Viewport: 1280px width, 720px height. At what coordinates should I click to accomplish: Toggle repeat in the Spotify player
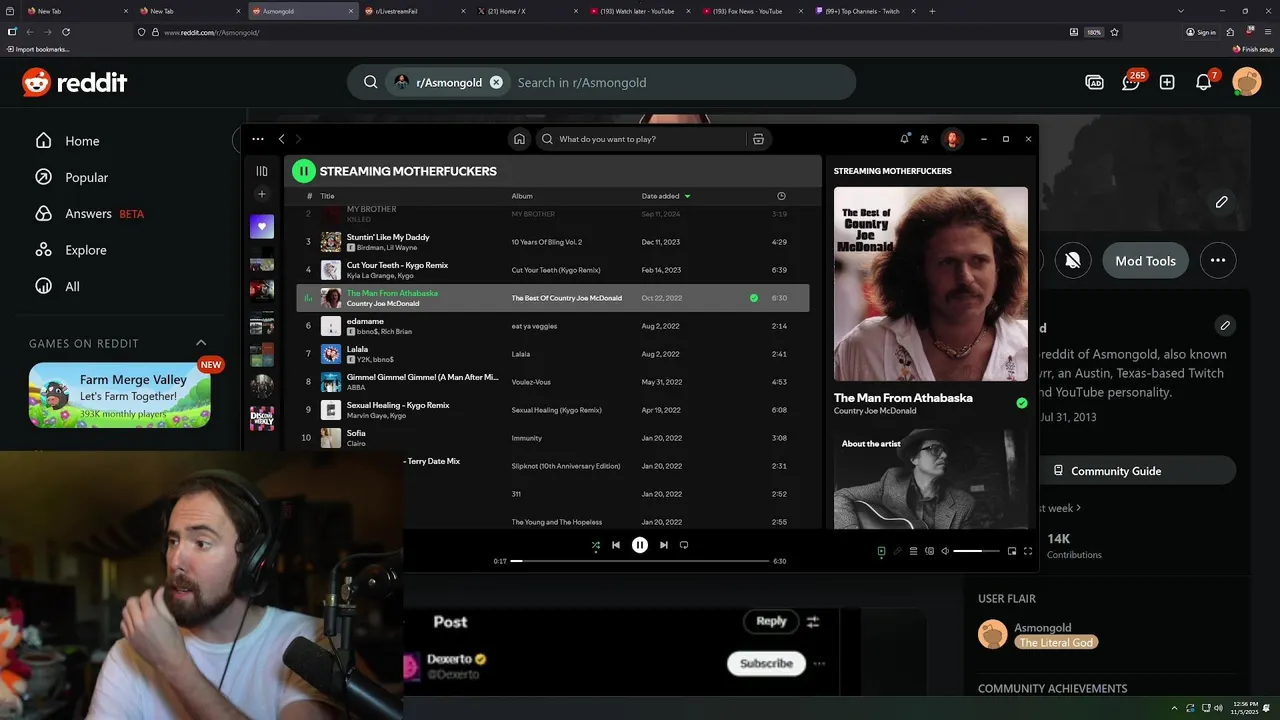tap(684, 545)
